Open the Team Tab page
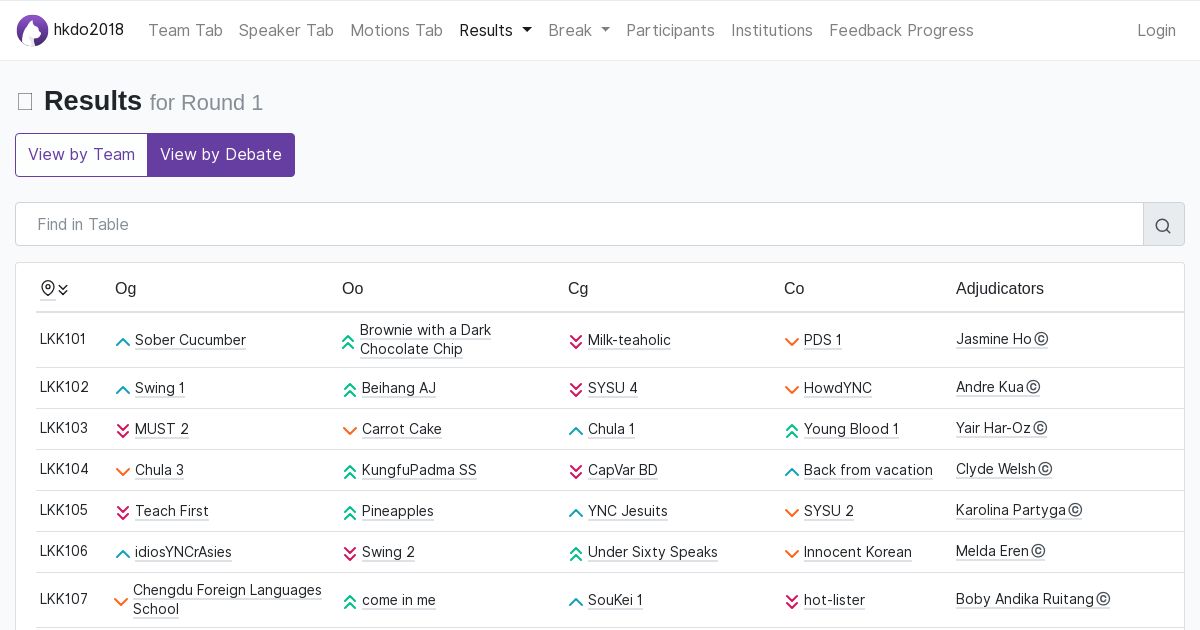Image resolution: width=1200 pixels, height=630 pixels. pos(185,30)
